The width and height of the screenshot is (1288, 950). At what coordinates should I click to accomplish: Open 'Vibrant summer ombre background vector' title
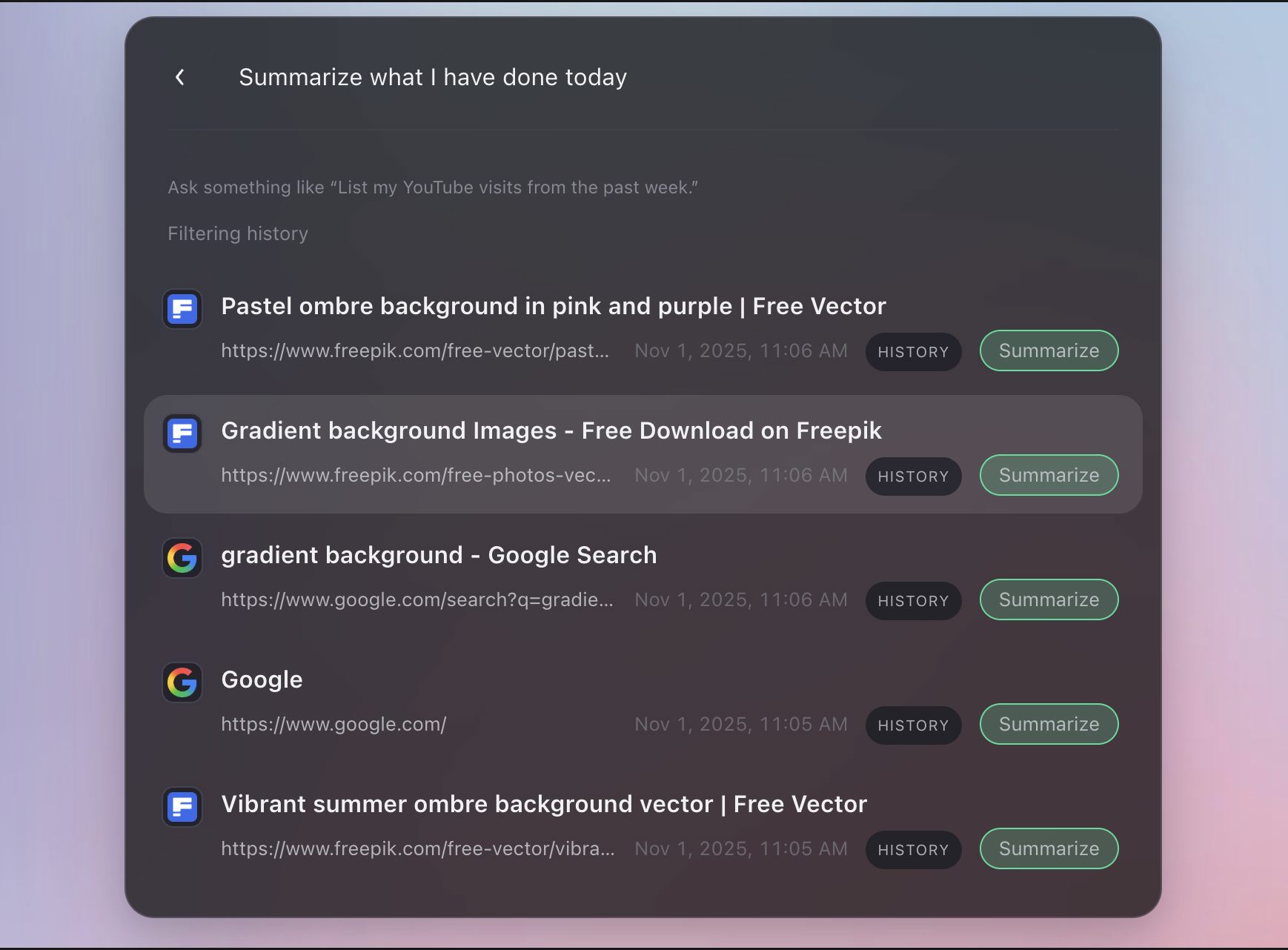[544, 804]
